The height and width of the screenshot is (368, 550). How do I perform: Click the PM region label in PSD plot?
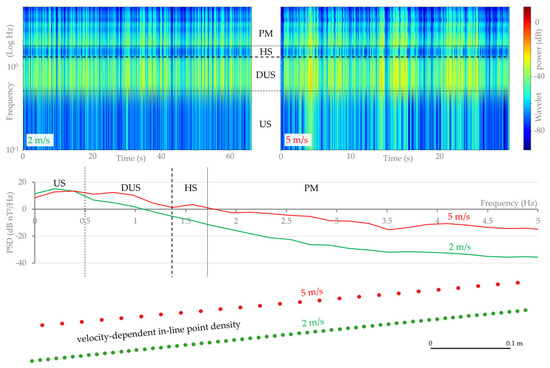311,188
